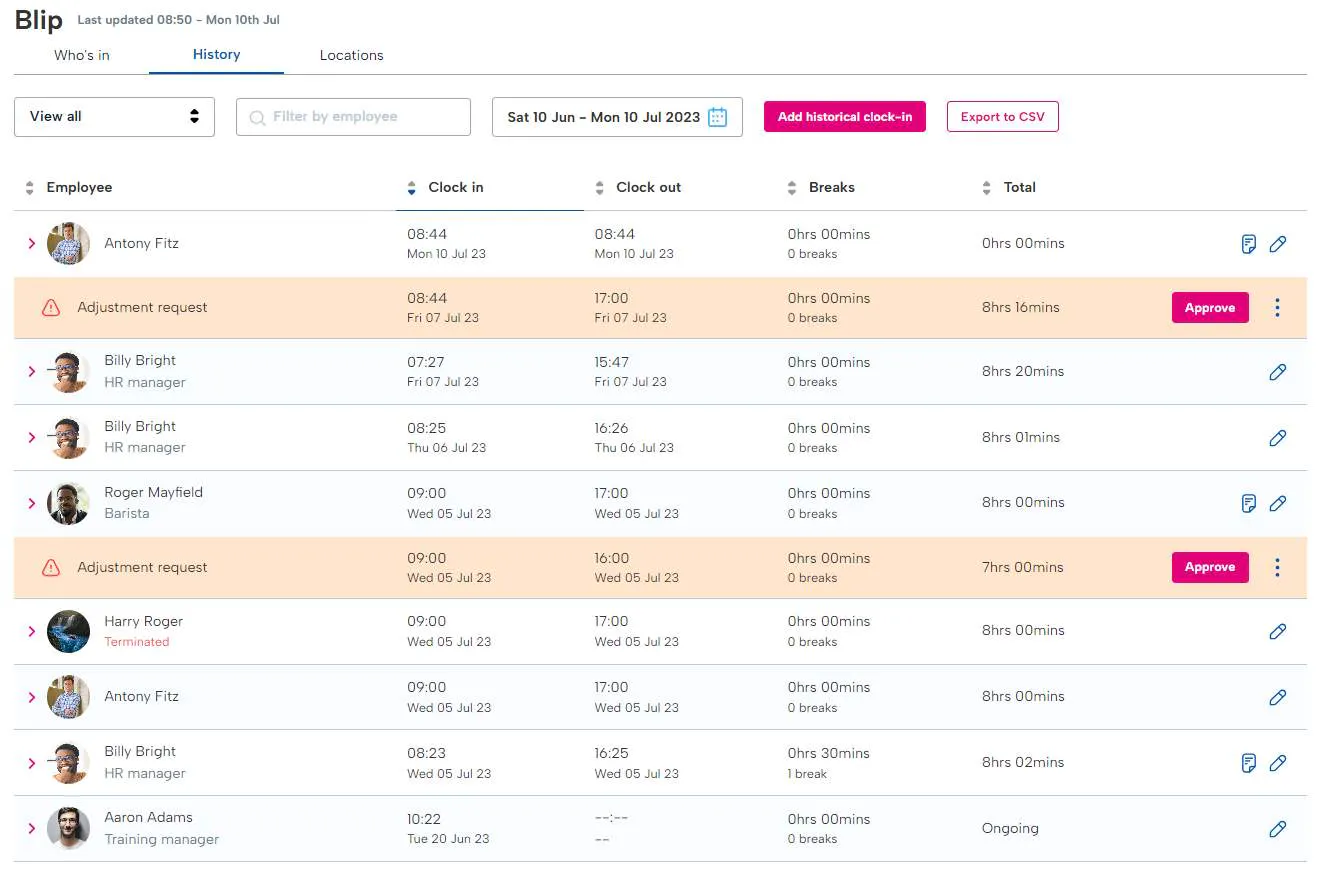The width and height of the screenshot is (1318, 871).
Task: Open the Locations tab
Action: click(351, 55)
